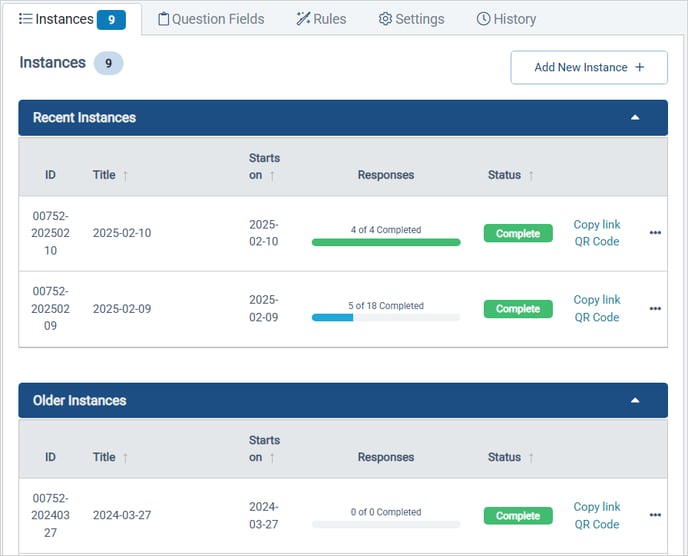Click Complete status badge for 2024-03-27 instance
The height and width of the screenshot is (556, 688).
click(518, 516)
